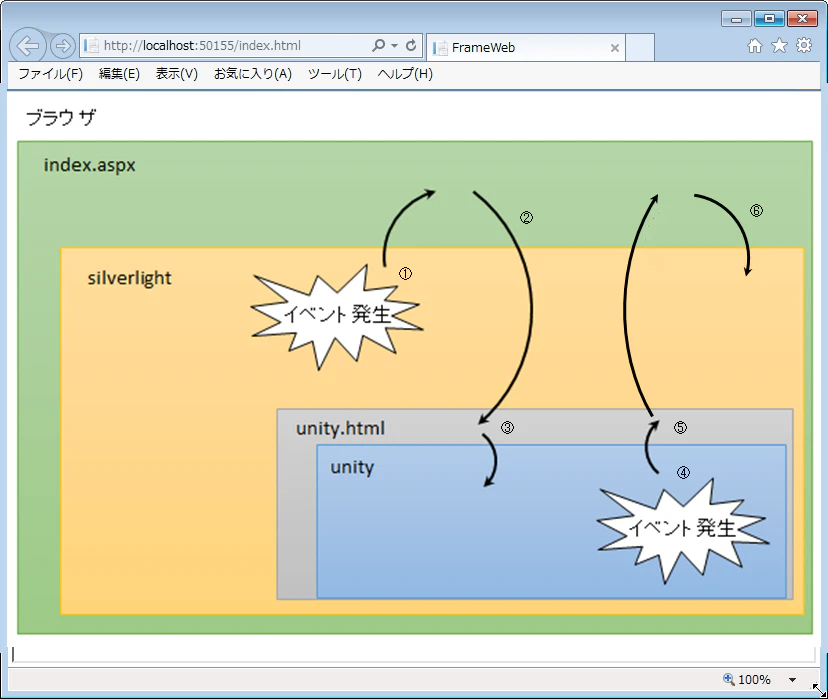Open the ヘルプ(H) menu
The height and width of the screenshot is (699, 828).
(x=405, y=74)
